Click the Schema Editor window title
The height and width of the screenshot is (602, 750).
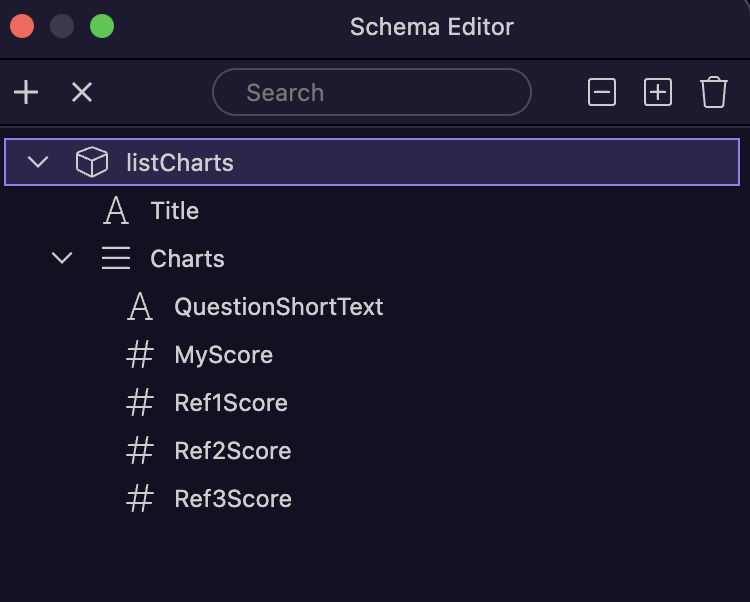(431, 27)
